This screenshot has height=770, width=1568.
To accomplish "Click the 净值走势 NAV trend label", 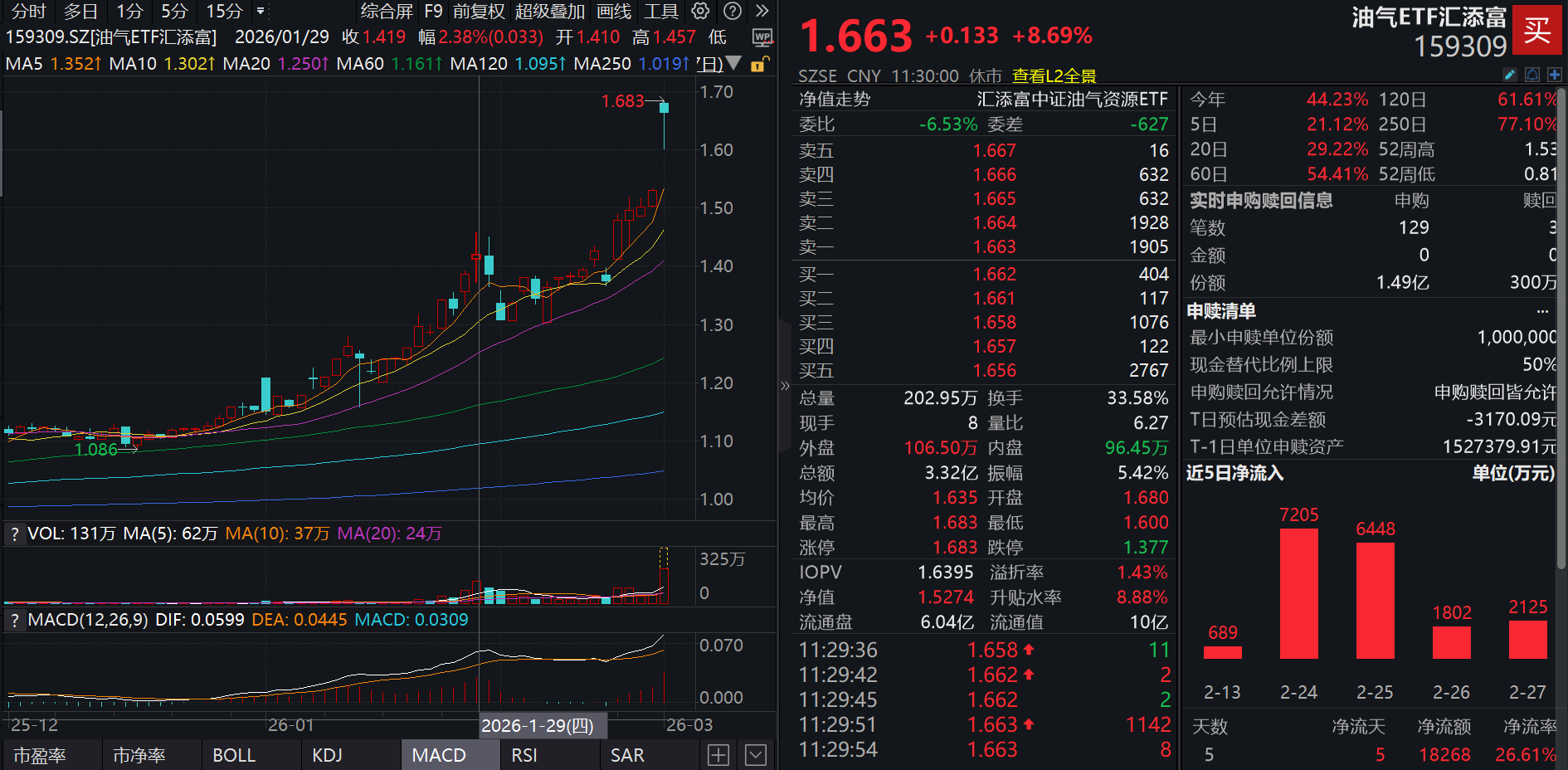I will 835,100.
